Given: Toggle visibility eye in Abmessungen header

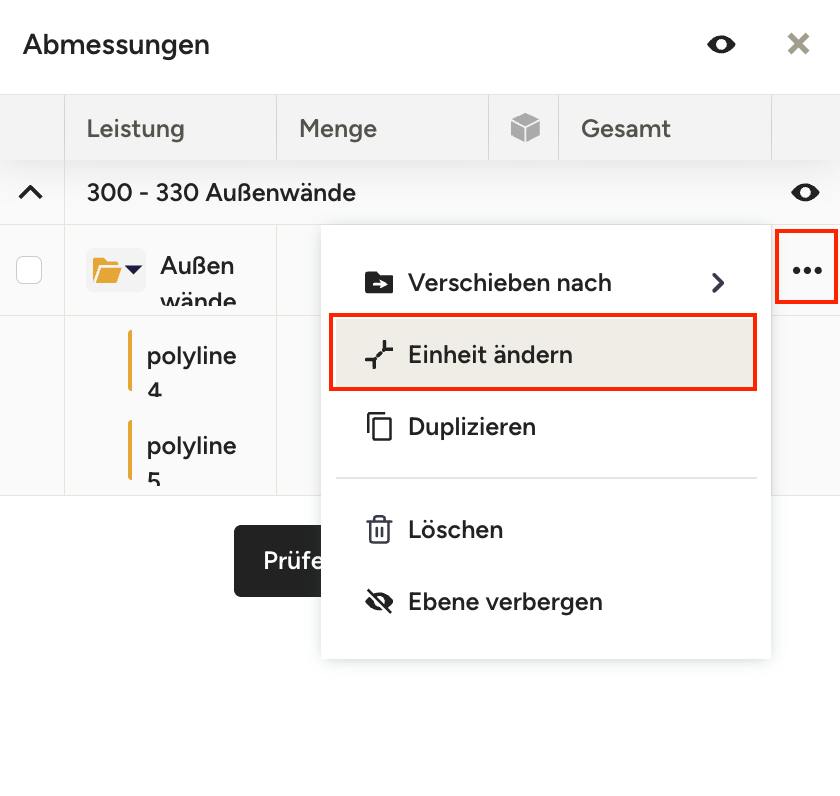Looking at the screenshot, I should pyautogui.click(x=721, y=44).
